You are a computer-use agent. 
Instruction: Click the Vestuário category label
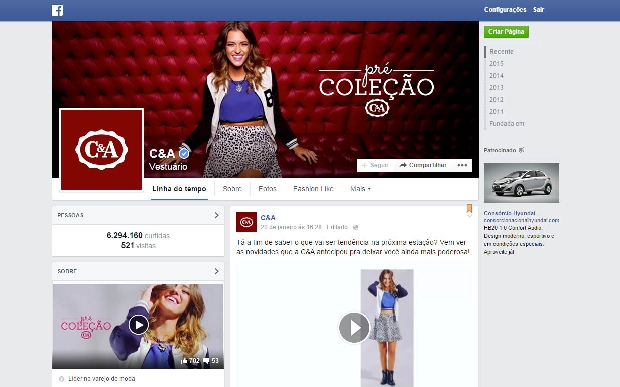point(168,167)
